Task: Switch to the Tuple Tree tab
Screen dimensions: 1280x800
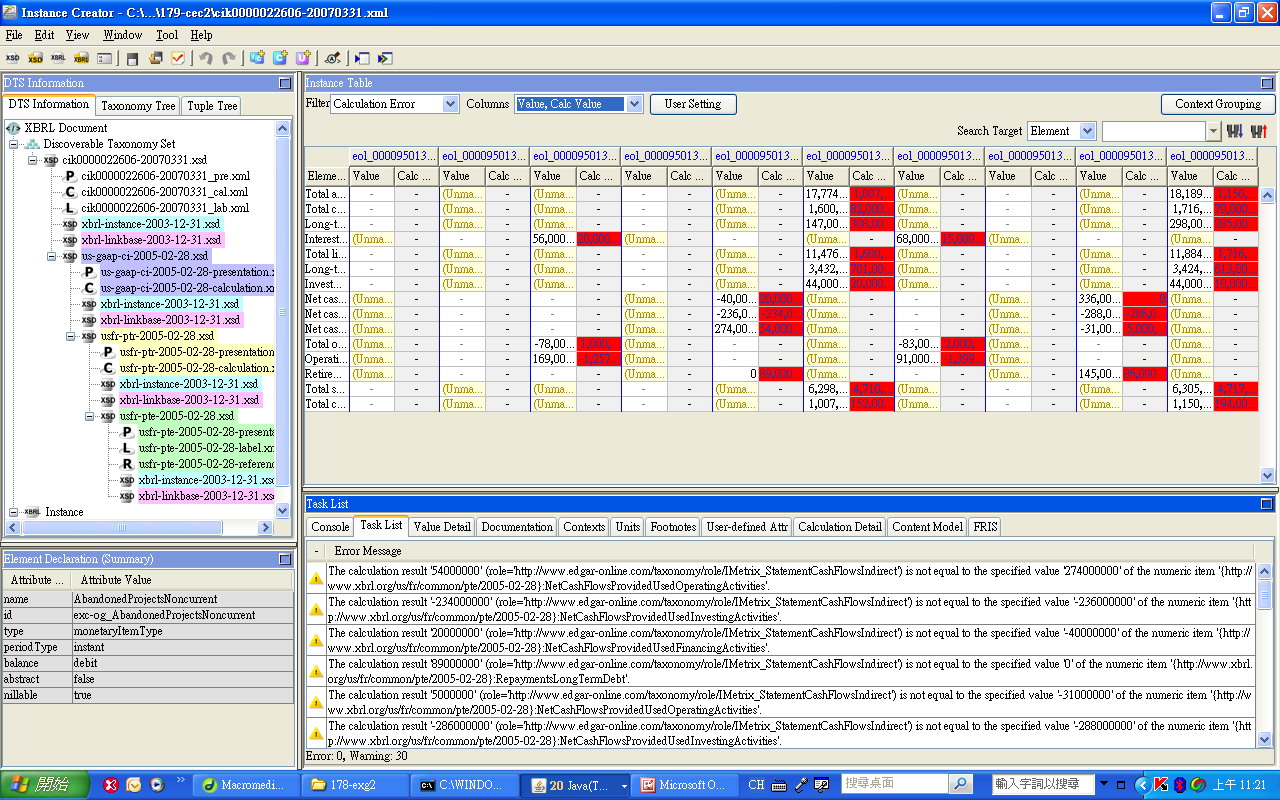Action: [x=212, y=105]
